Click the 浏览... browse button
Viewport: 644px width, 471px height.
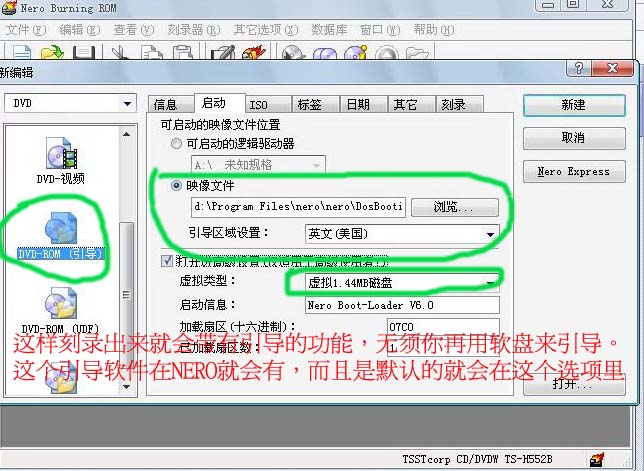(455, 207)
